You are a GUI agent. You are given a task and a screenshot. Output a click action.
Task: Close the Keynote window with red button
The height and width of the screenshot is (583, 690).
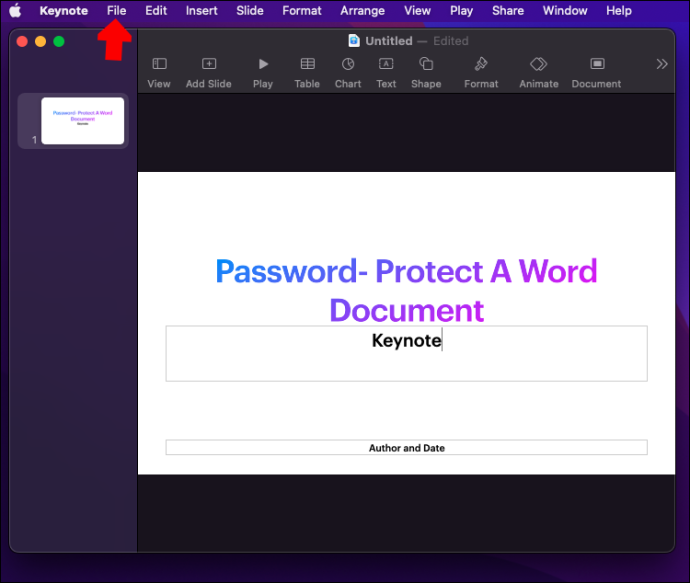pos(22,41)
